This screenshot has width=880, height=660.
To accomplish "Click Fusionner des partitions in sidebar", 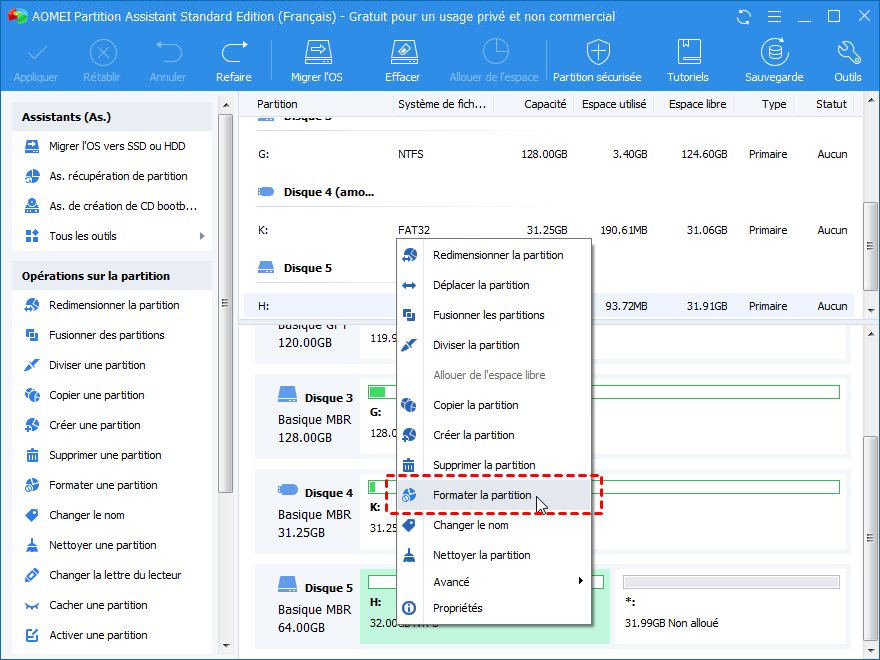I will click(106, 335).
